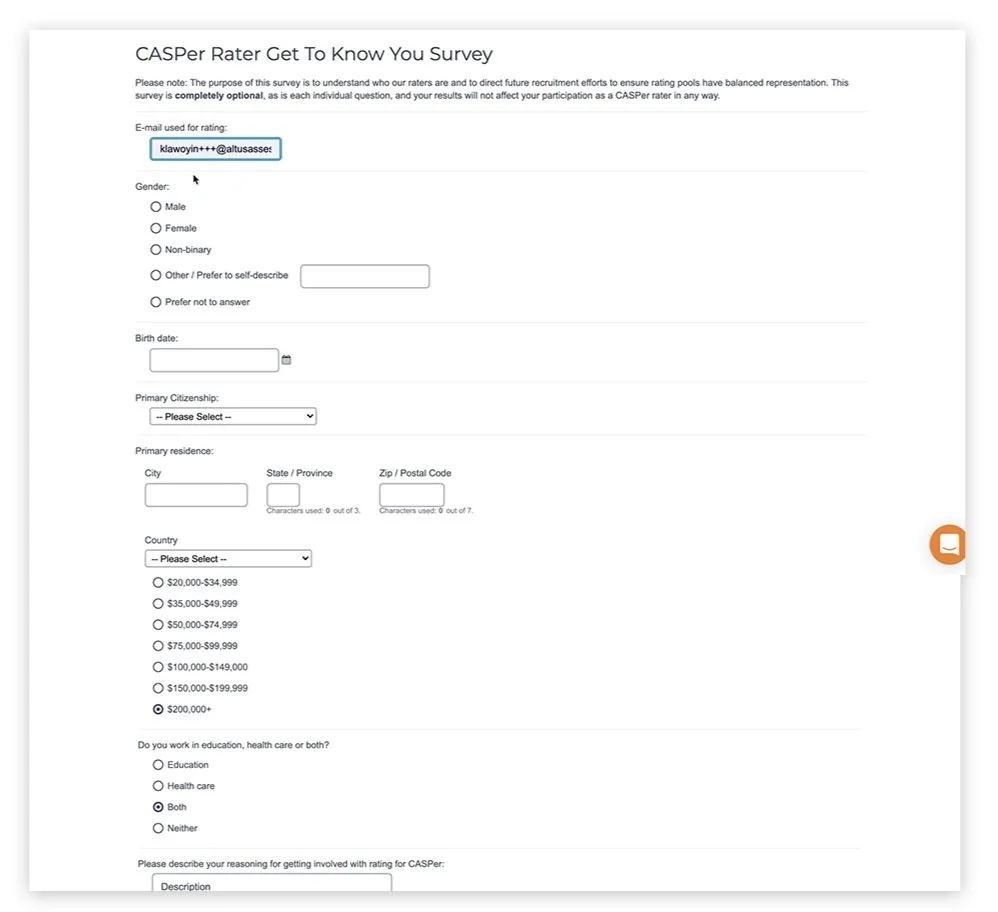
Task: Open the Primary Citizenship dropdown
Action: 233,416
